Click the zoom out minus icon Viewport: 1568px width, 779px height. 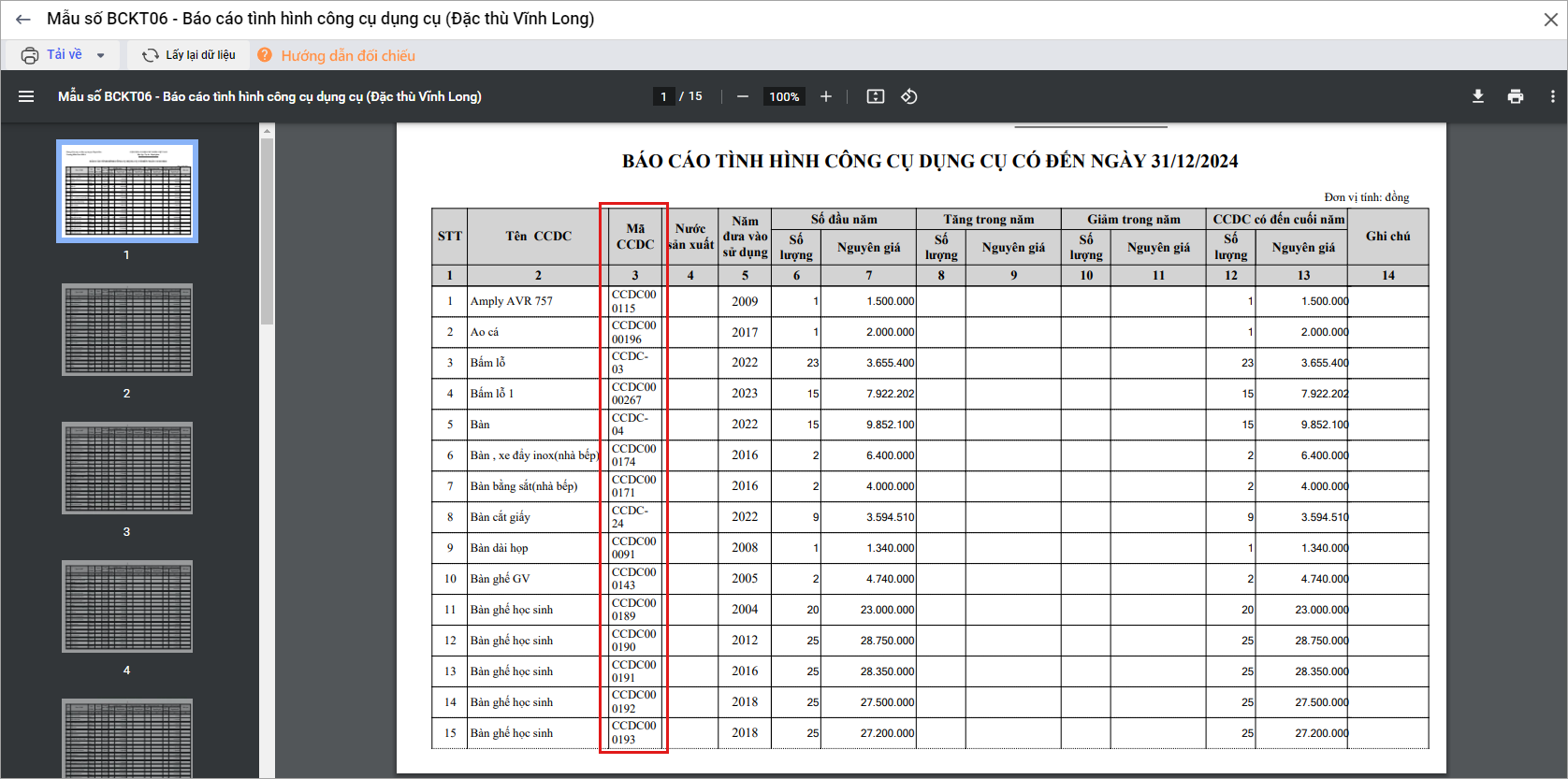coord(743,96)
